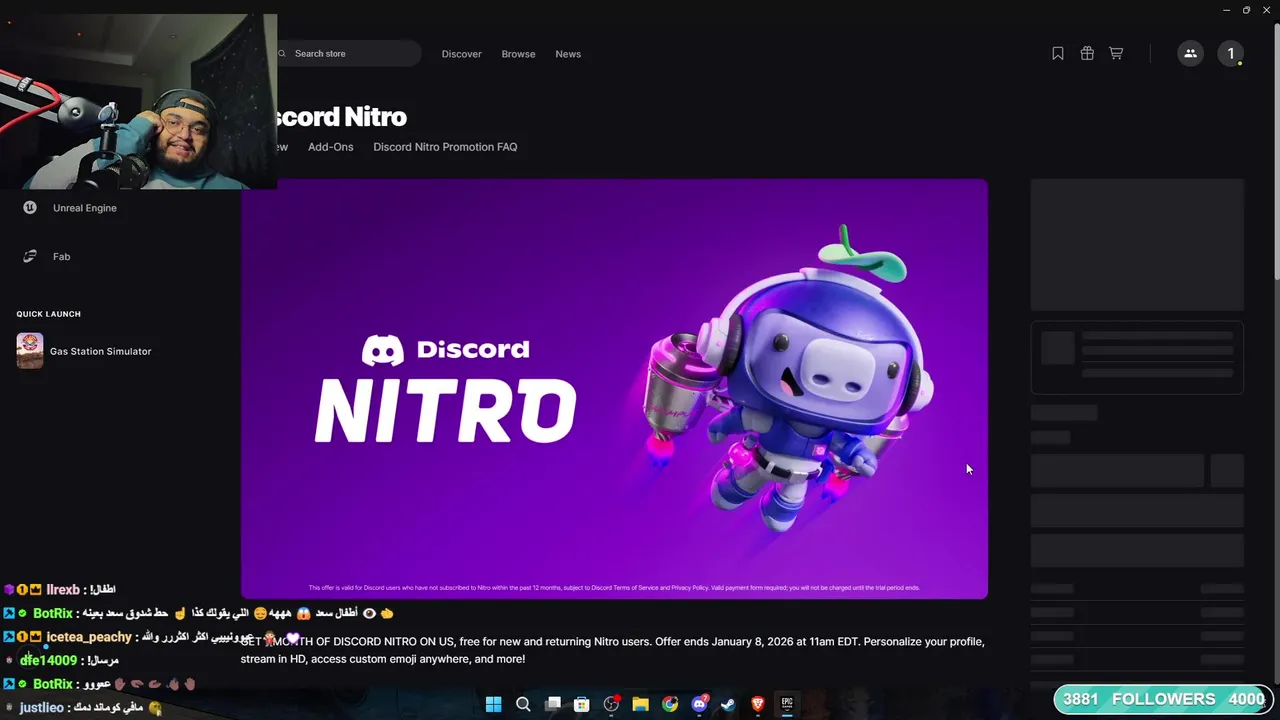This screenshot has width=1280, height=720.
Task: Open the shopping cart icon
Action: [x=1116, y=54]
